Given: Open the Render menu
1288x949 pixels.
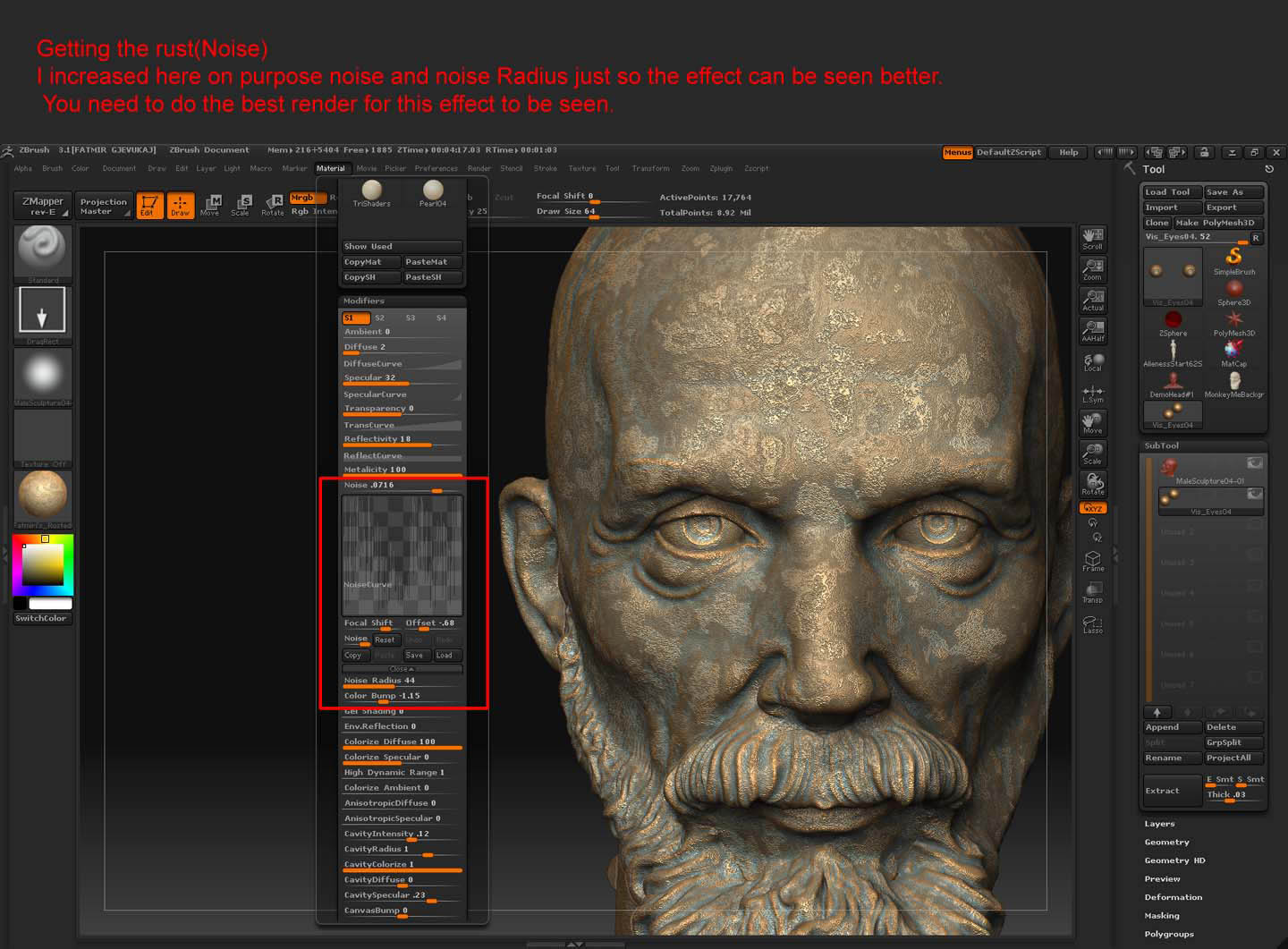Looking at the screenshot, I should [x=479, y=168].
